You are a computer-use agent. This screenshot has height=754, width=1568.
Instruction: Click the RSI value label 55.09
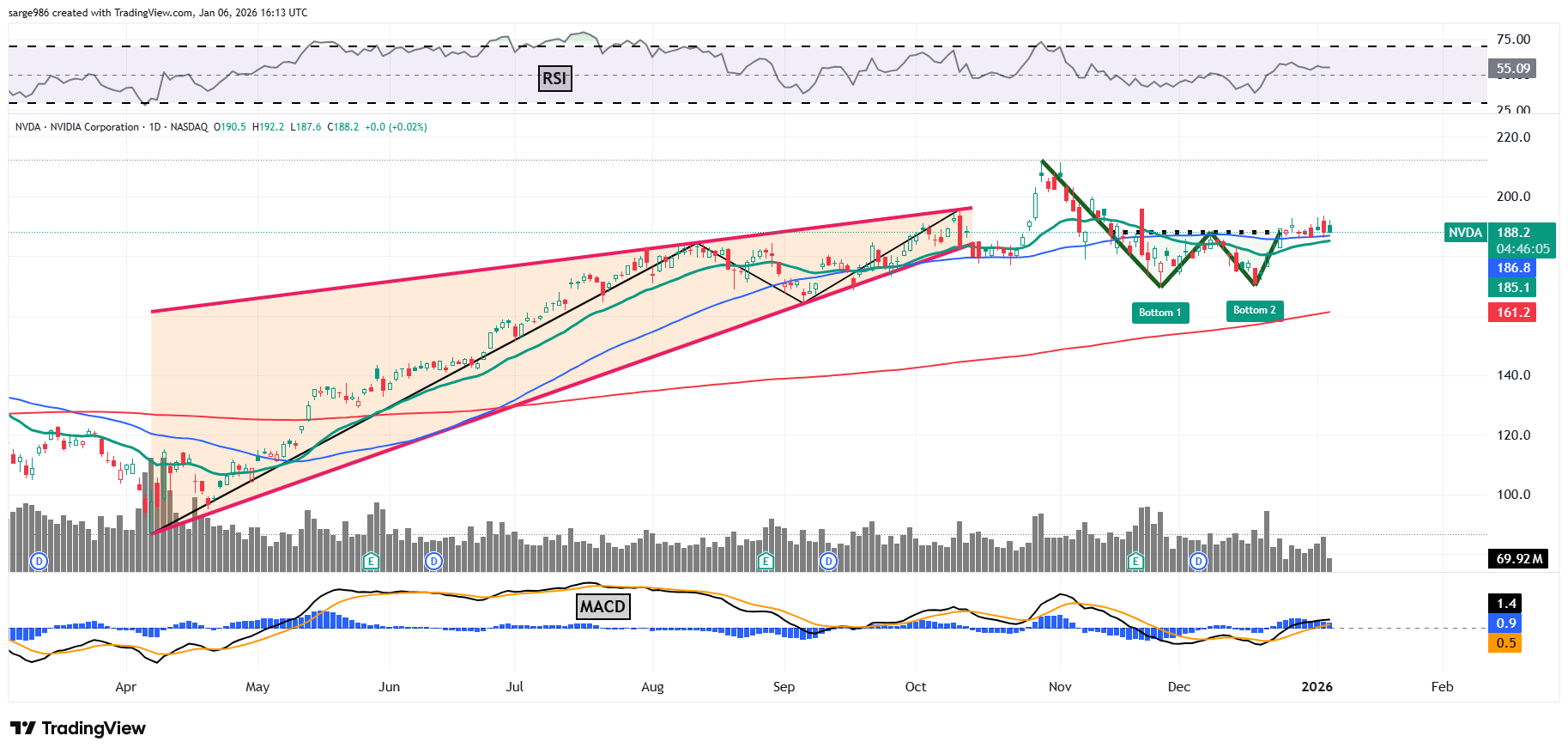coord(1512,69)
